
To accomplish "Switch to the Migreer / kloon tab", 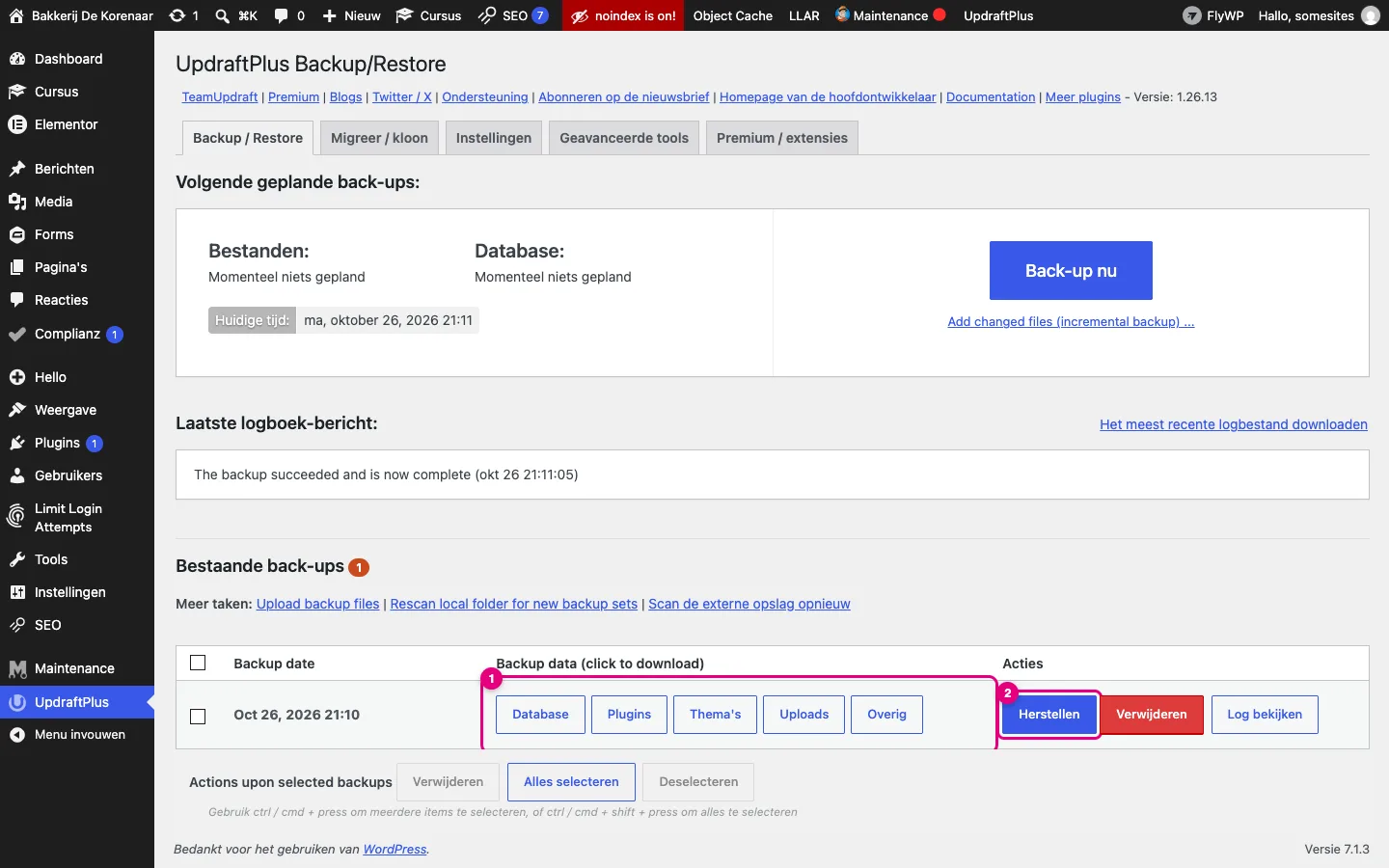I will pyautogui.click(x=379, y=138).
